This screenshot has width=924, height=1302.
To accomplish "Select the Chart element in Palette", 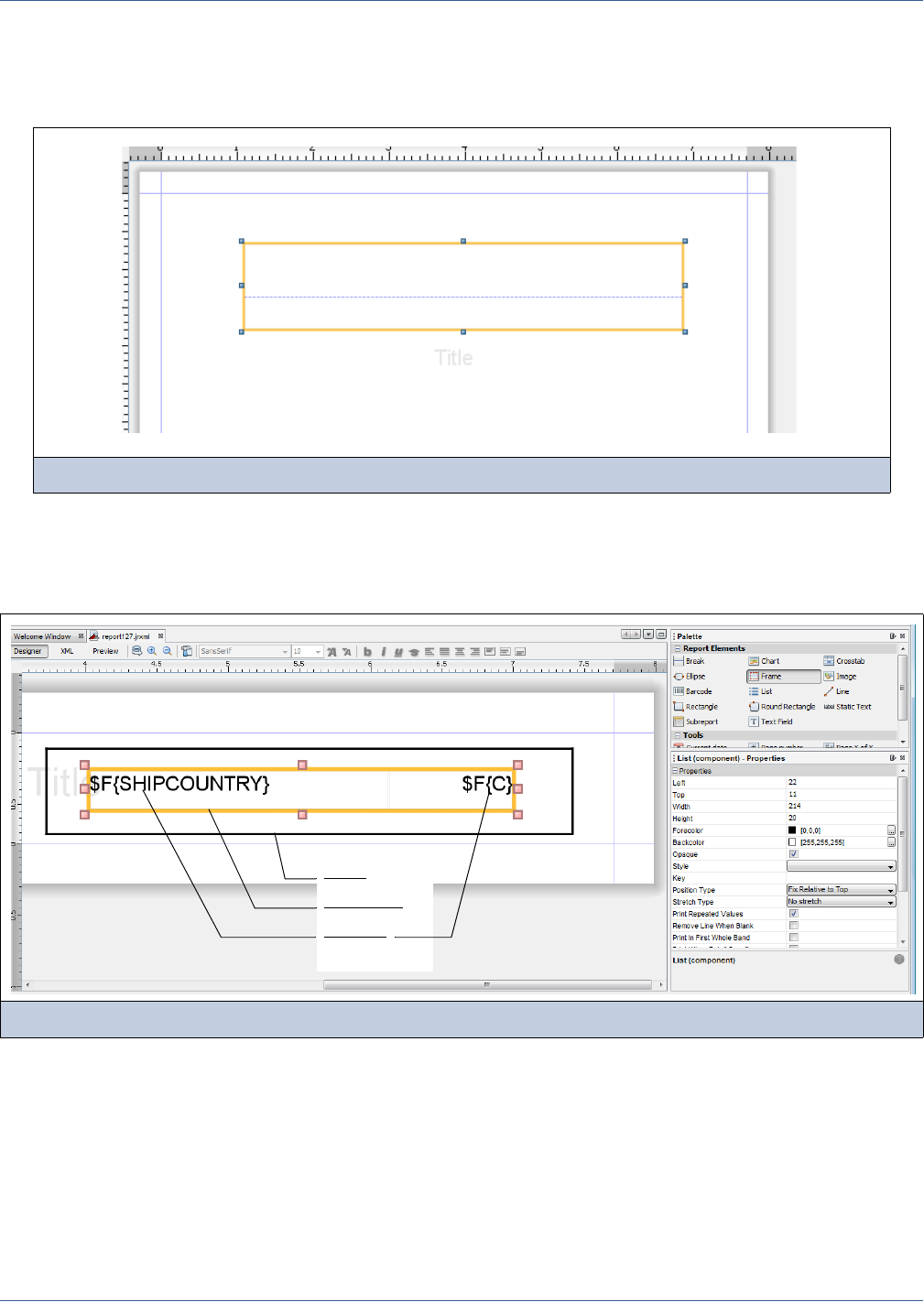I will click(764, 661).
